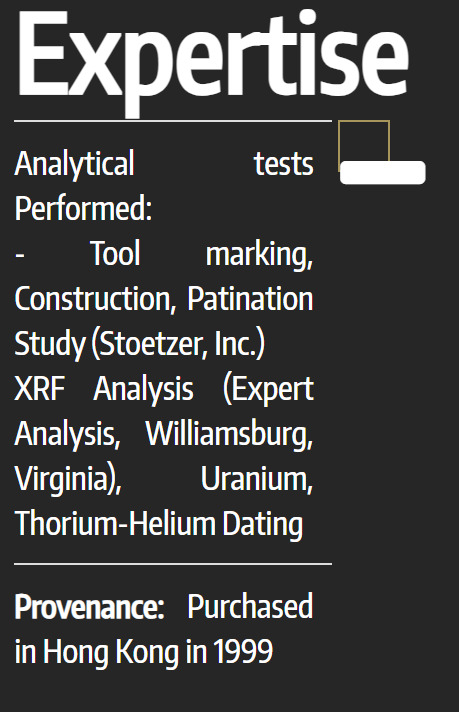Click the horizontal divider above Provenance
Viewport: 459px width, 712px height.
point(173,564)
